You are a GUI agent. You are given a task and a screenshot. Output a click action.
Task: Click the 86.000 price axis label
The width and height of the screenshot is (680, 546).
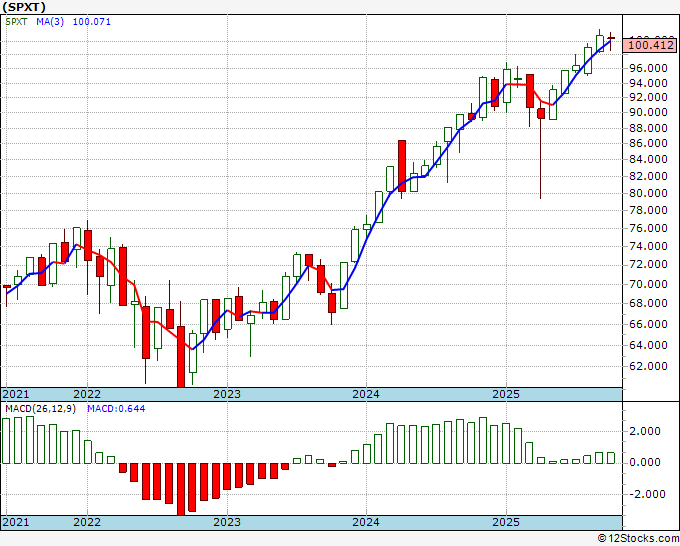648,144
